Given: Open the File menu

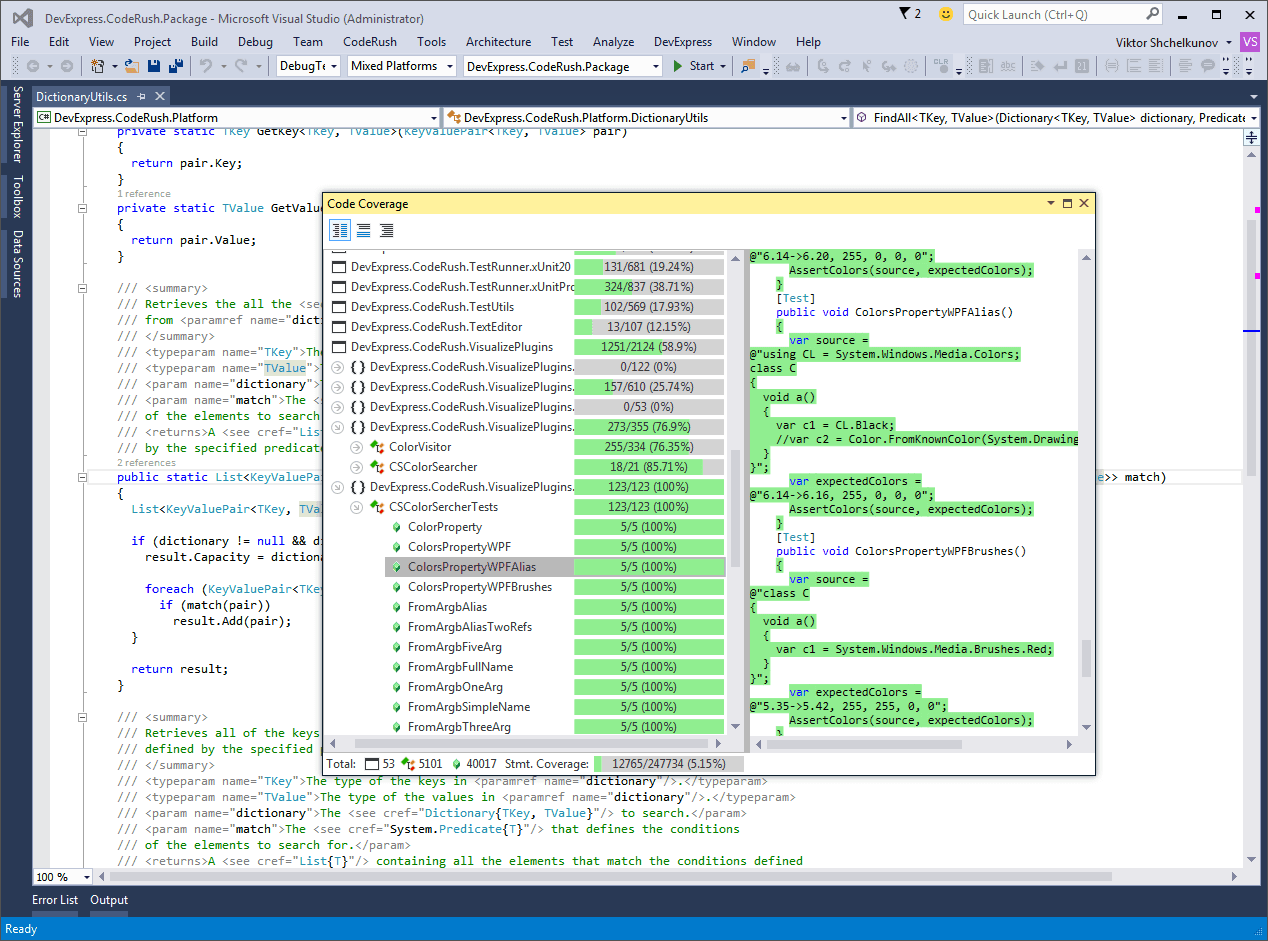Looking at the screenshot, I should tap(20, 41).
